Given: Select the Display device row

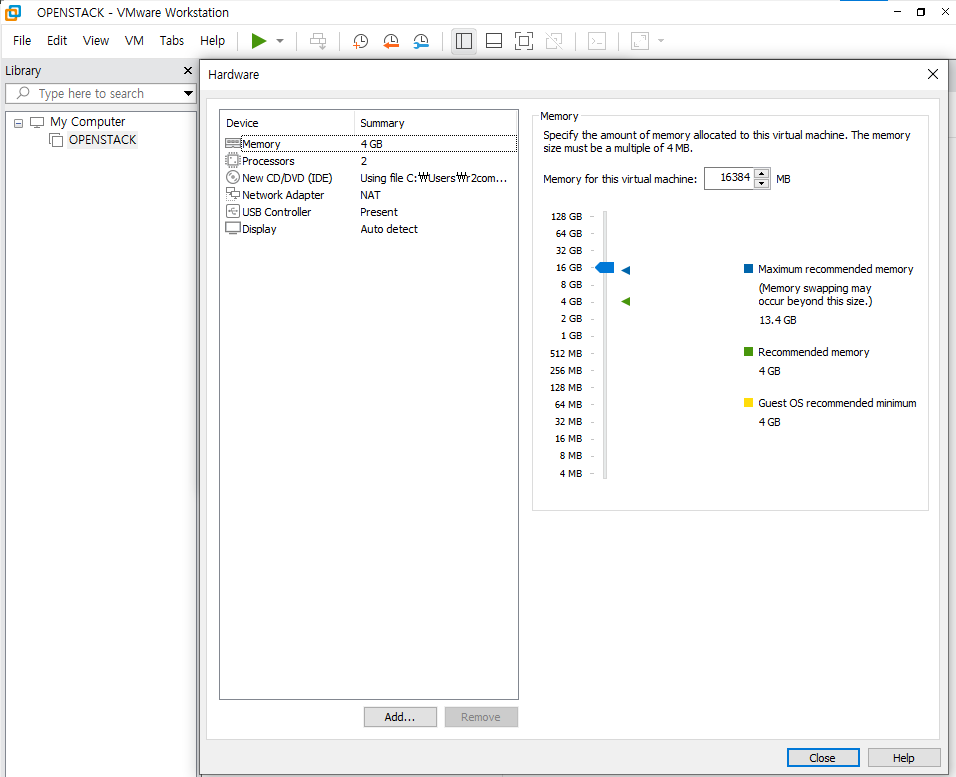Looking at the screenshot, I should coord(371,229).
